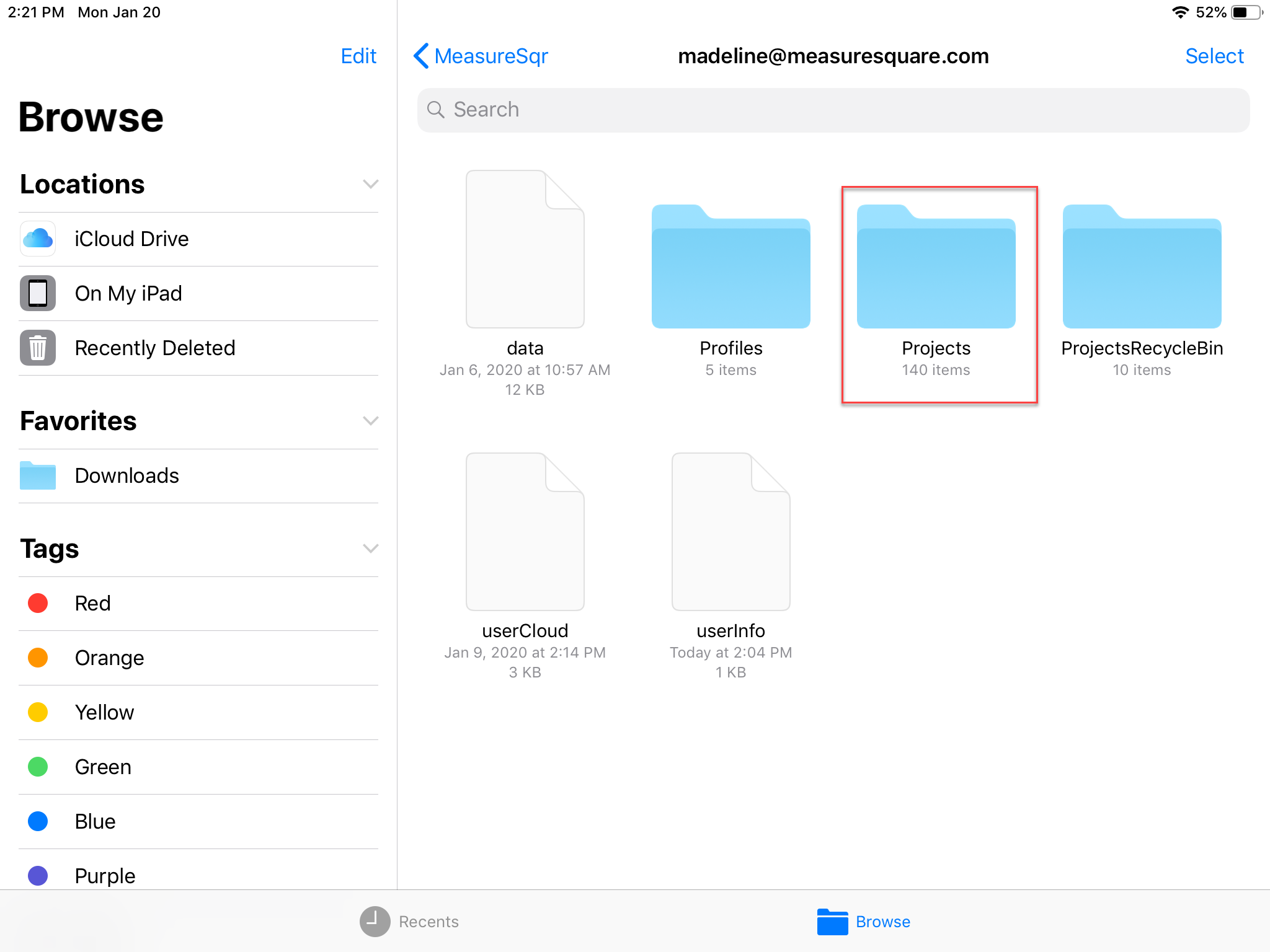Select the Red tag

[92, 604]
